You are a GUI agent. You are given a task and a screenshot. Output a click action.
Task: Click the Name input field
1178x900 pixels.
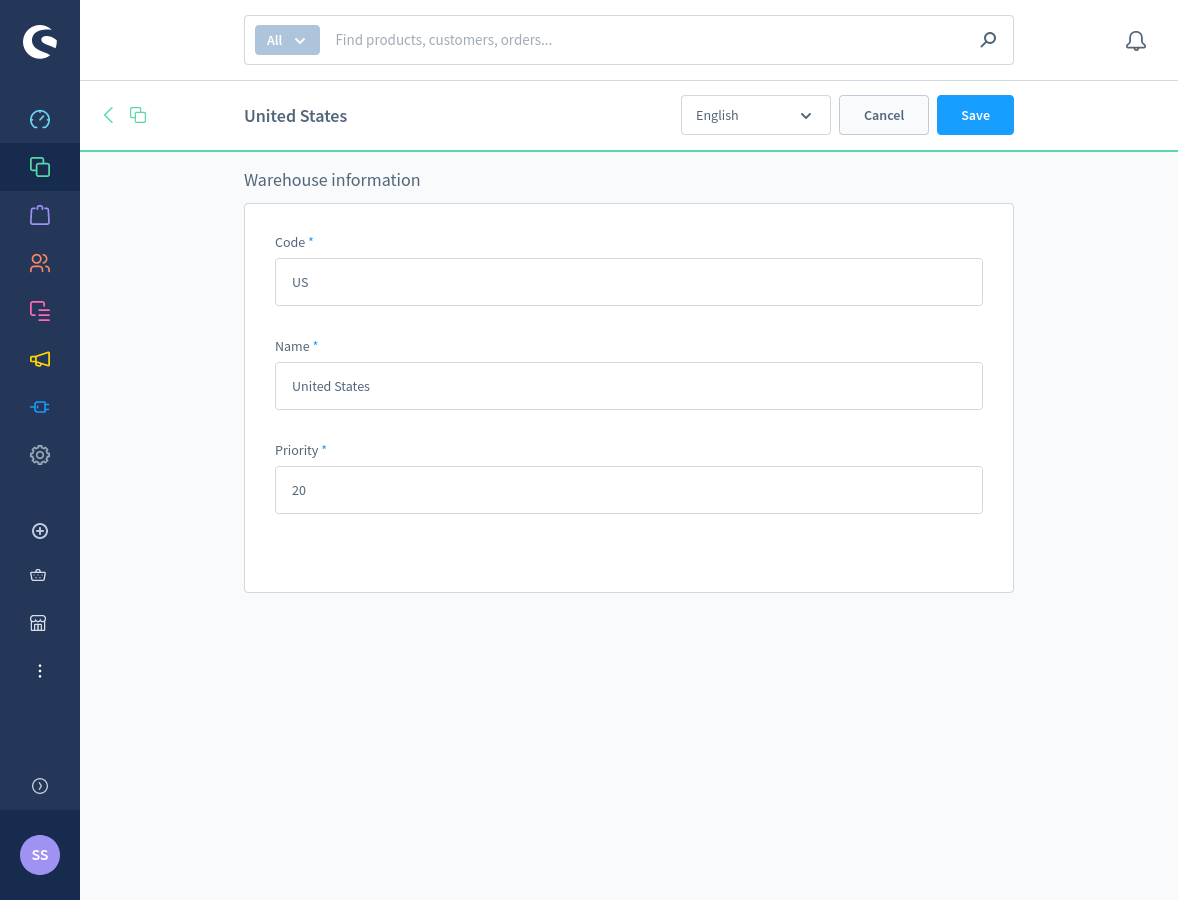pos(629,386)
